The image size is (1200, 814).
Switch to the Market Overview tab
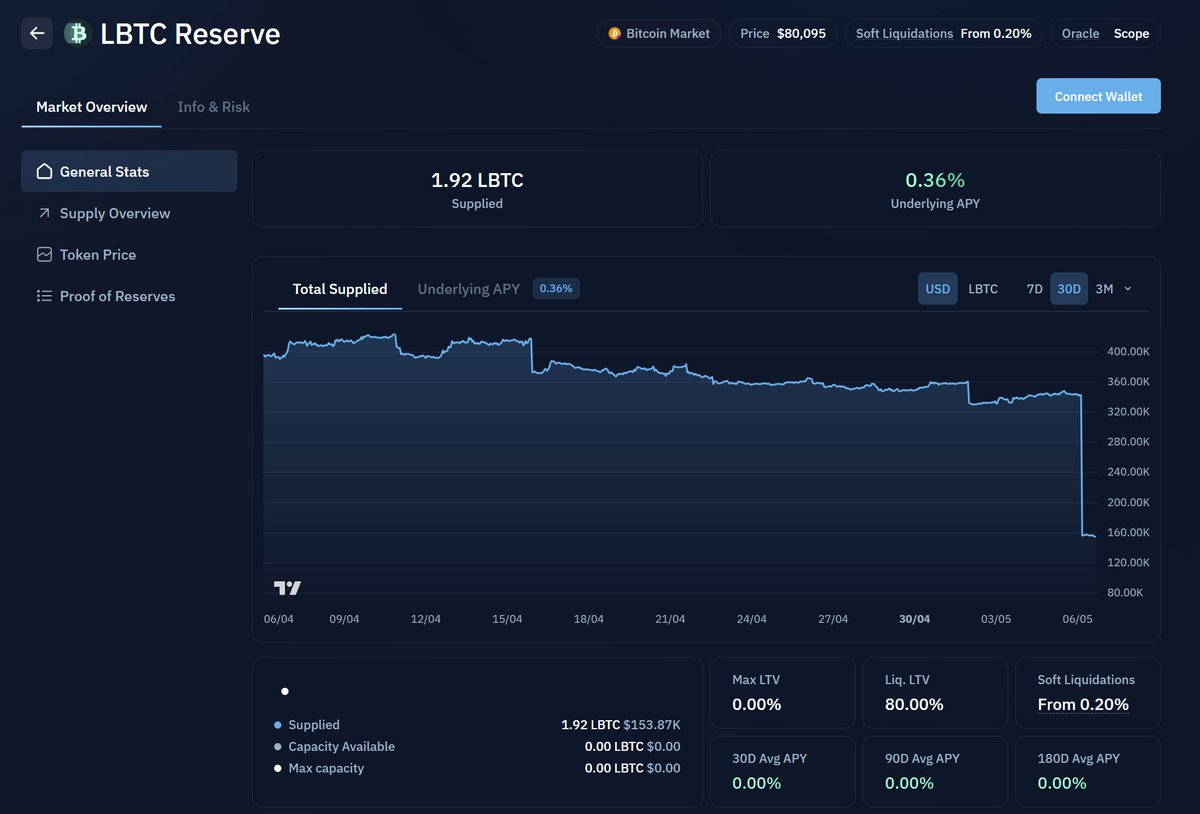[91, 107]
